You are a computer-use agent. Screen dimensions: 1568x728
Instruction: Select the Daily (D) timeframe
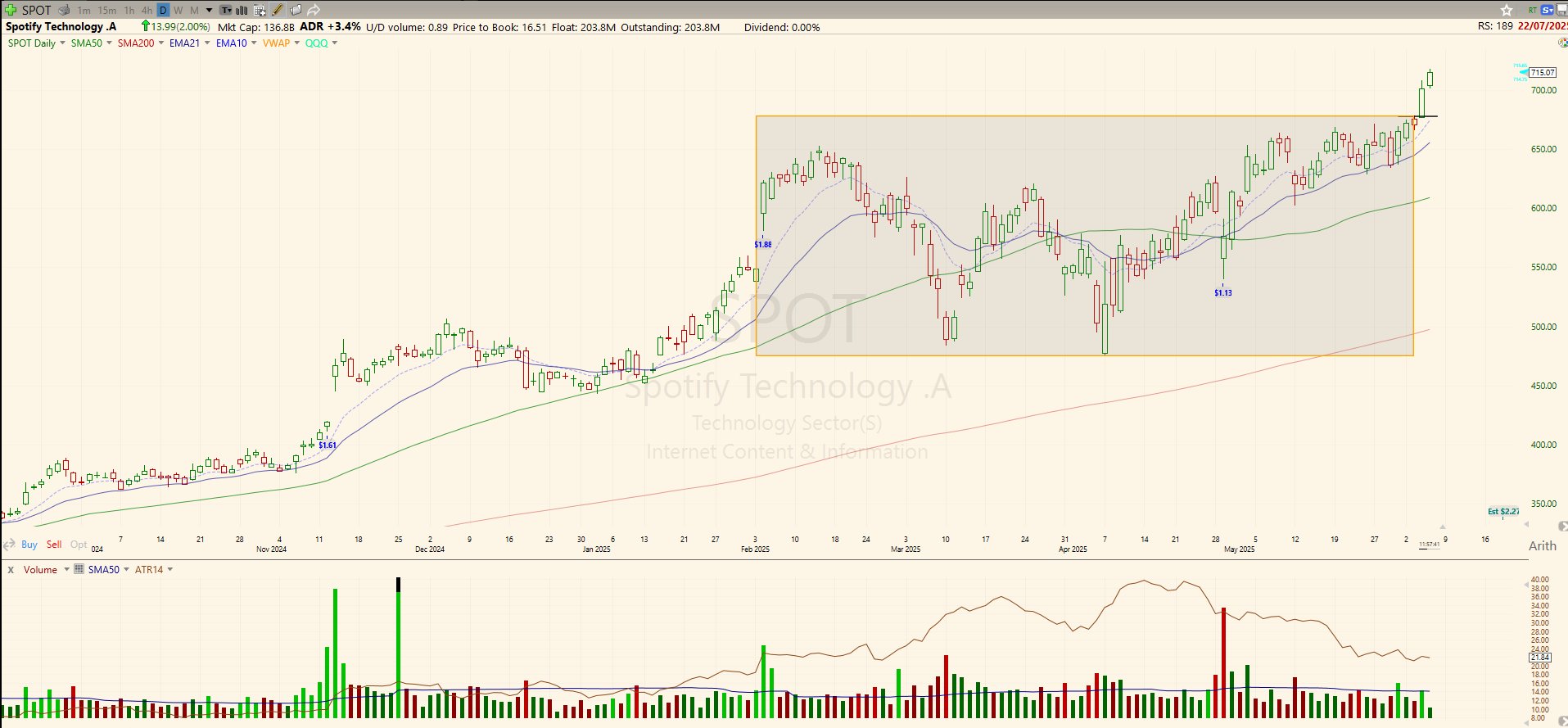163,11
